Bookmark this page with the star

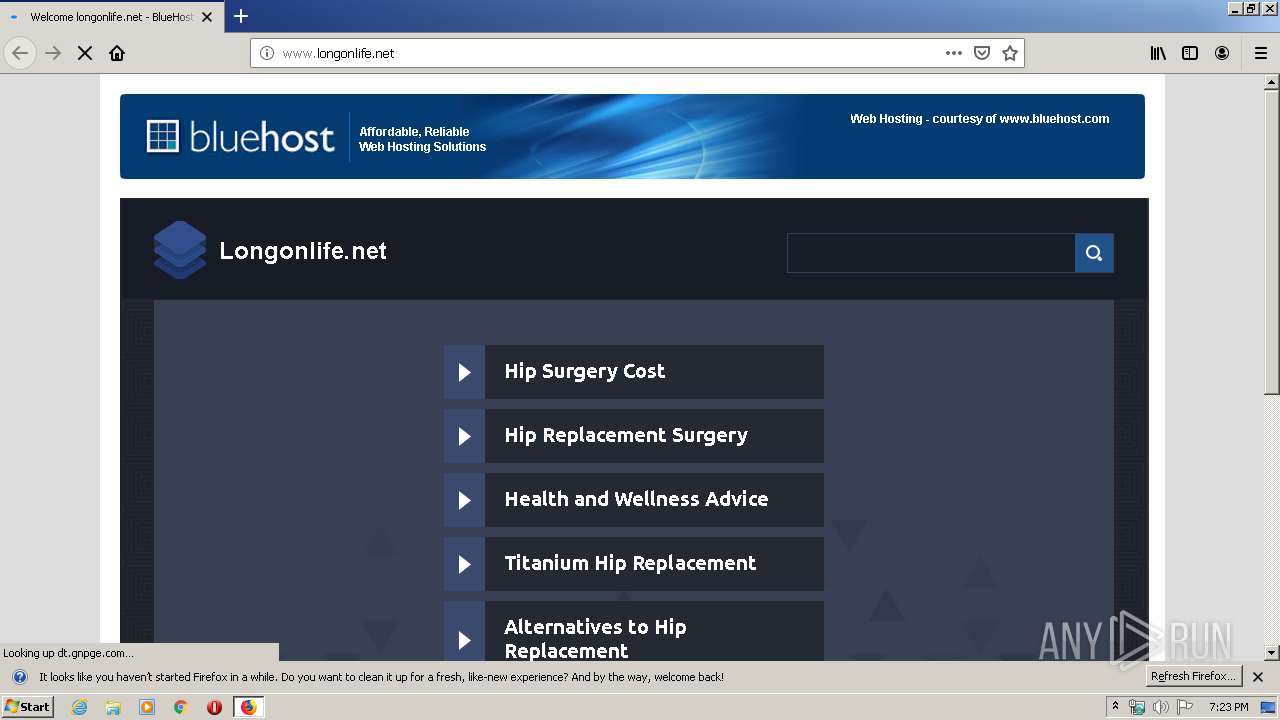coord(1010,53)
